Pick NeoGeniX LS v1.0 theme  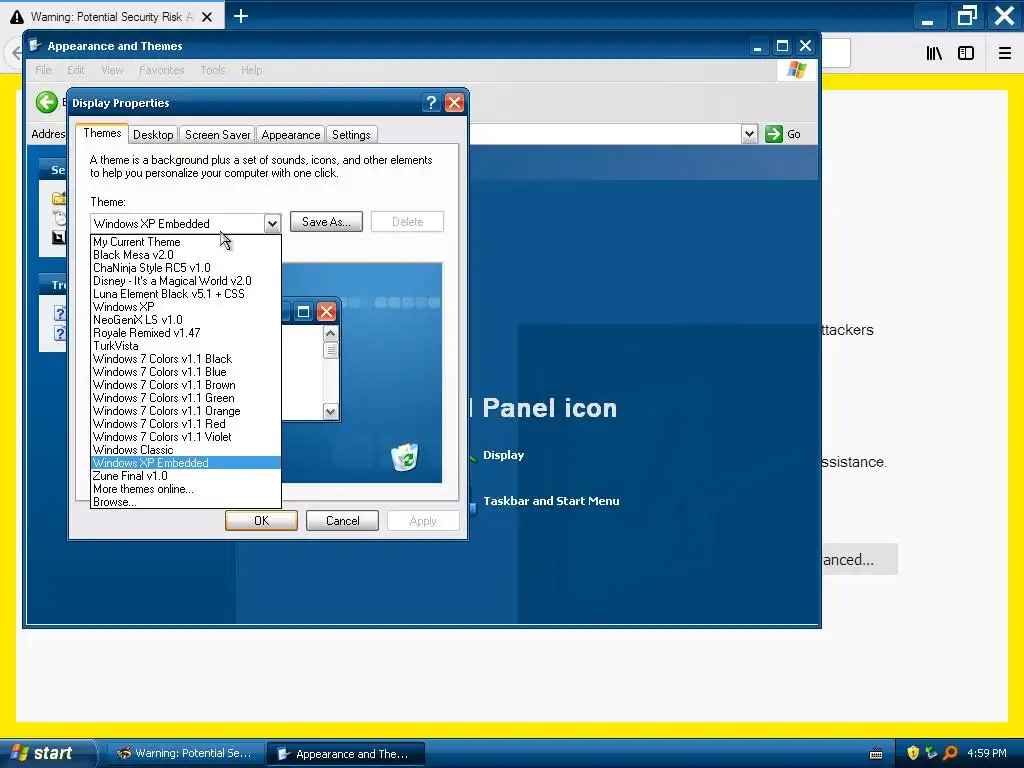[186, 320]
